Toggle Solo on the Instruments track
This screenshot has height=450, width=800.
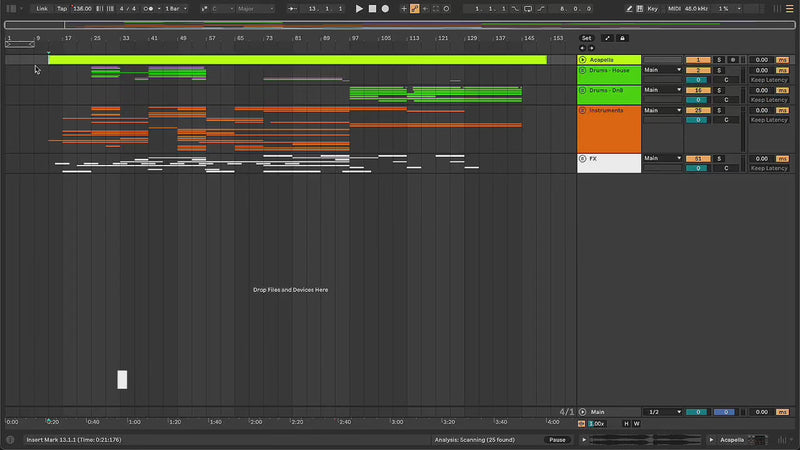pyautogui.click(x=718, y=110)
